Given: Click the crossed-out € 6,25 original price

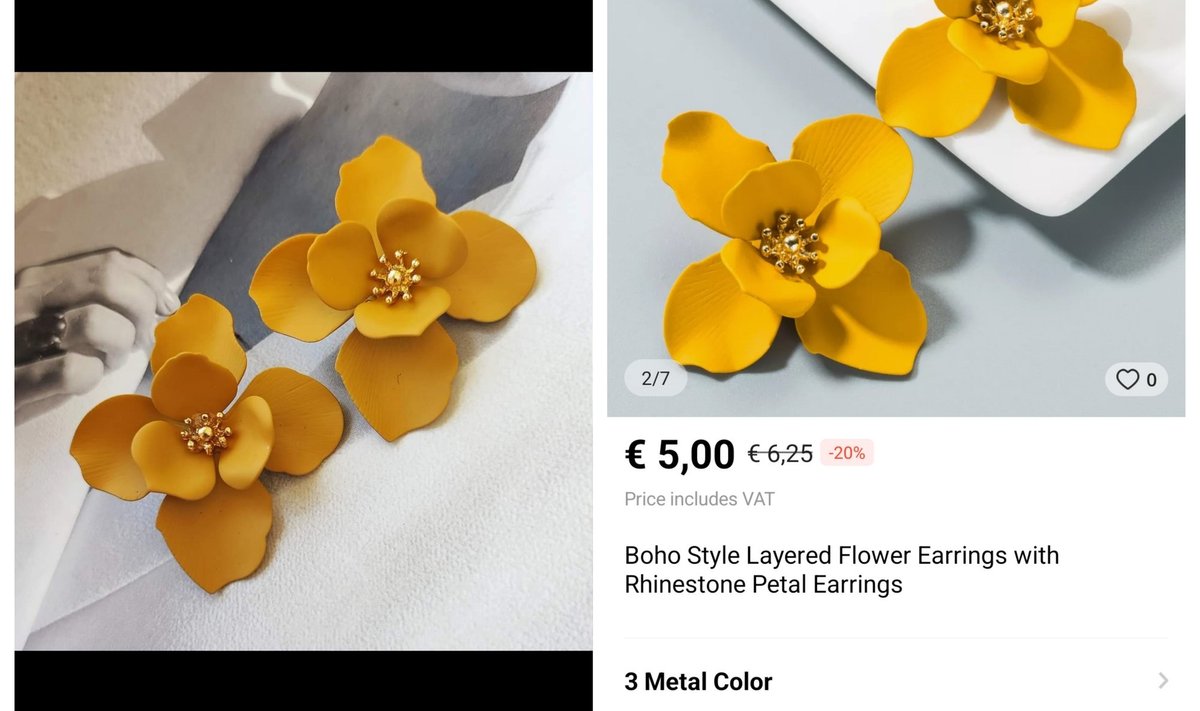Looking at the screenshot, I should pos(780,453).
